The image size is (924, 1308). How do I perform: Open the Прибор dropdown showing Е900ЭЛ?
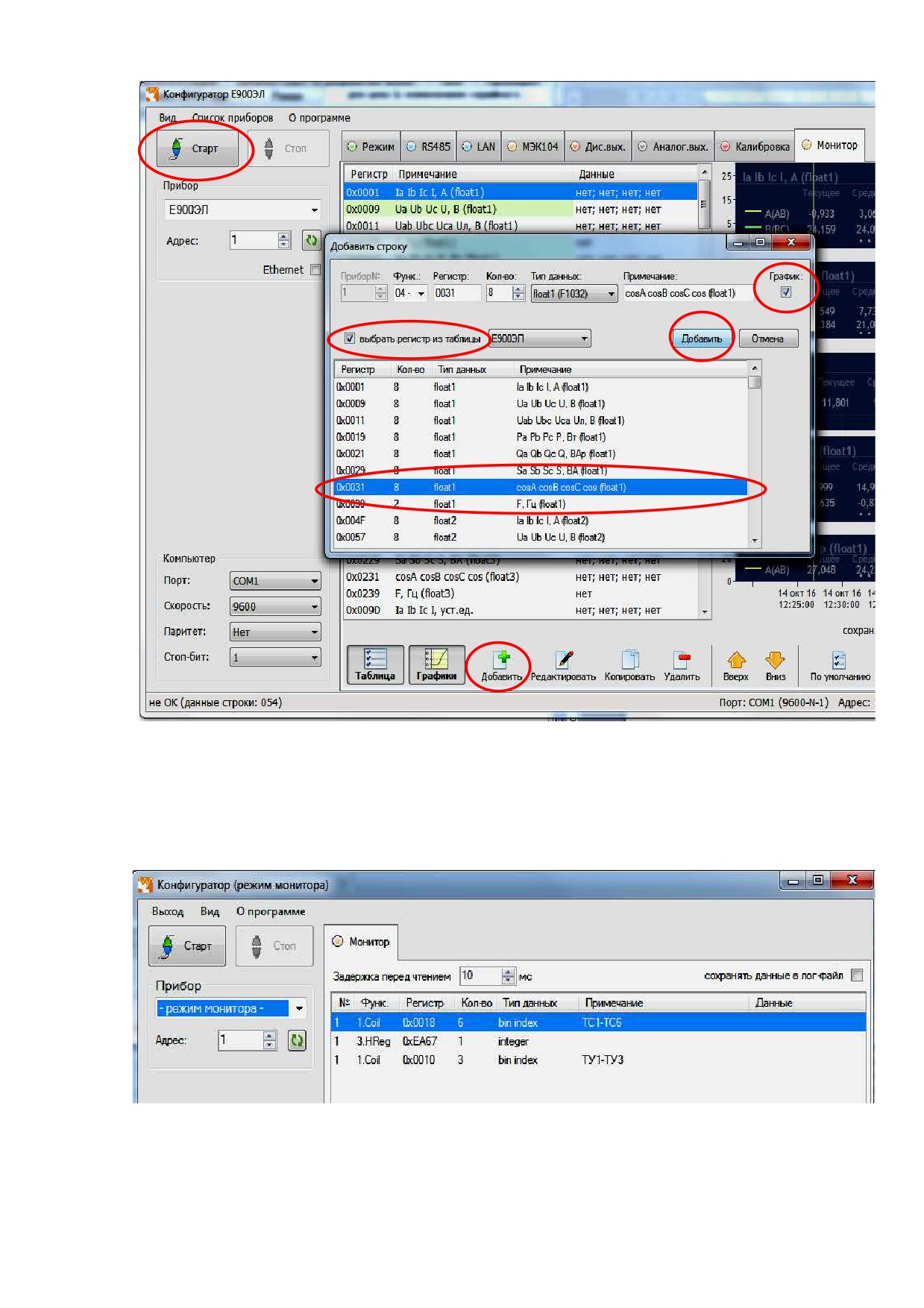242,210
